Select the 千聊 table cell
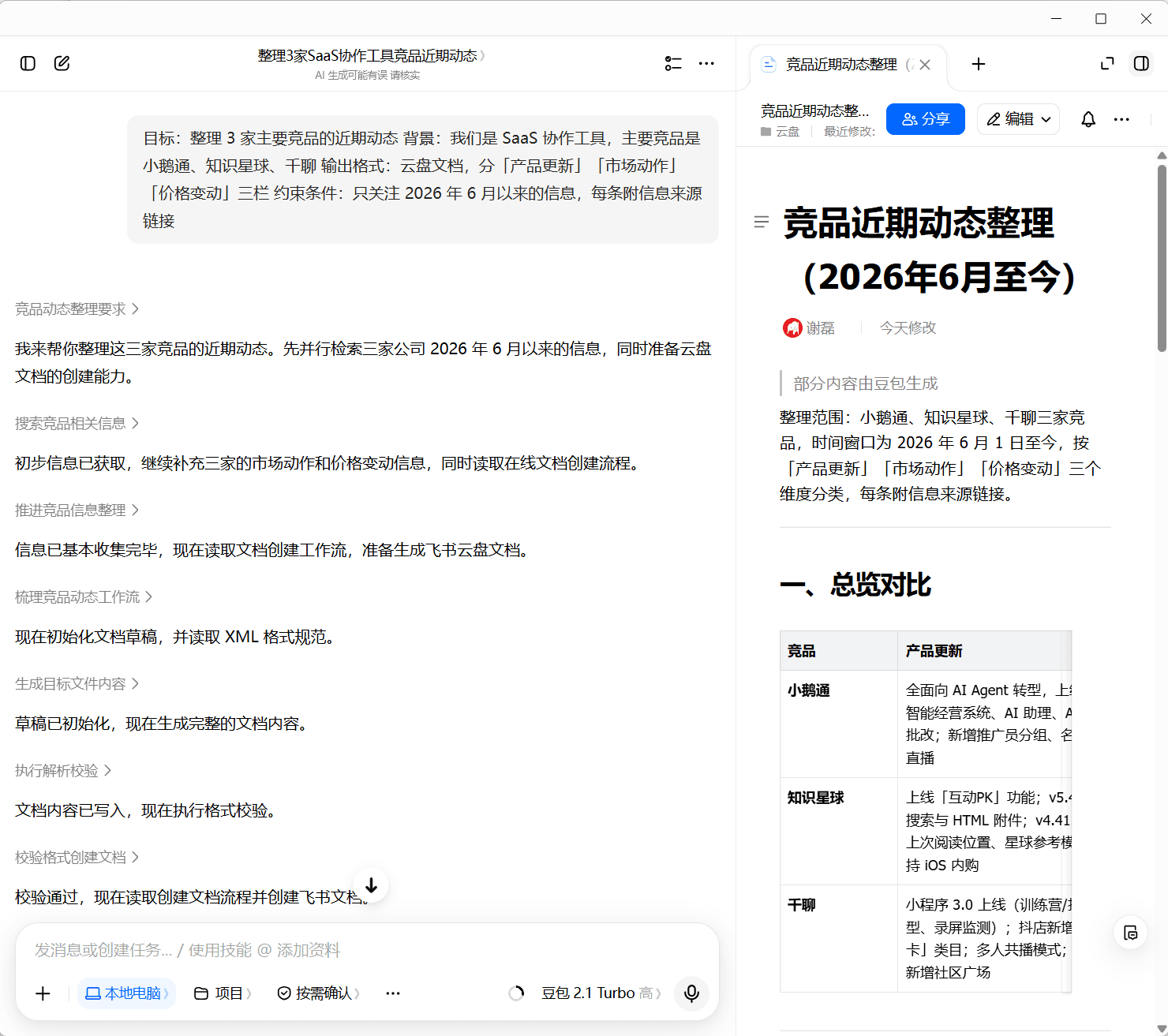 point(838,938)
